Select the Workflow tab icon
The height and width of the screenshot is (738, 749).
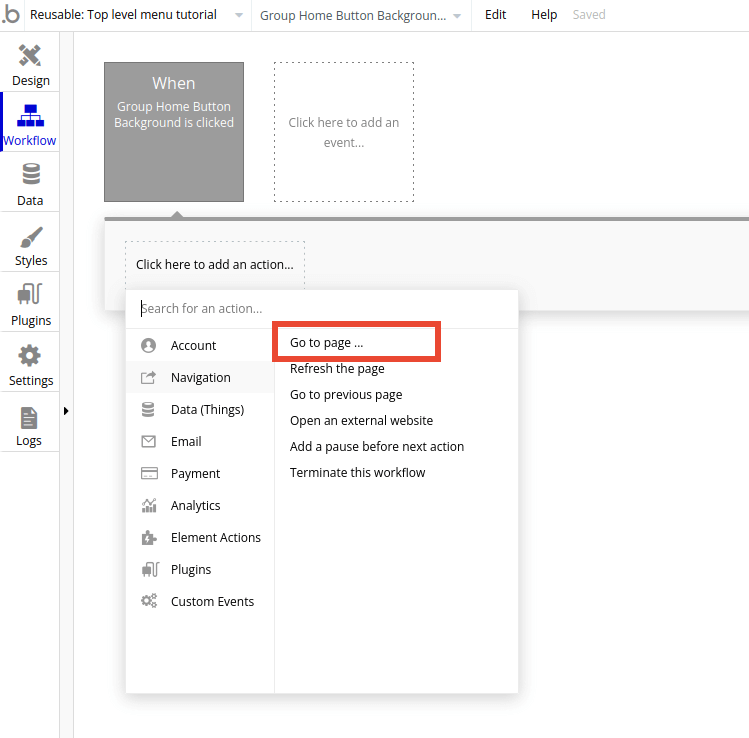(x=30, y=116)
